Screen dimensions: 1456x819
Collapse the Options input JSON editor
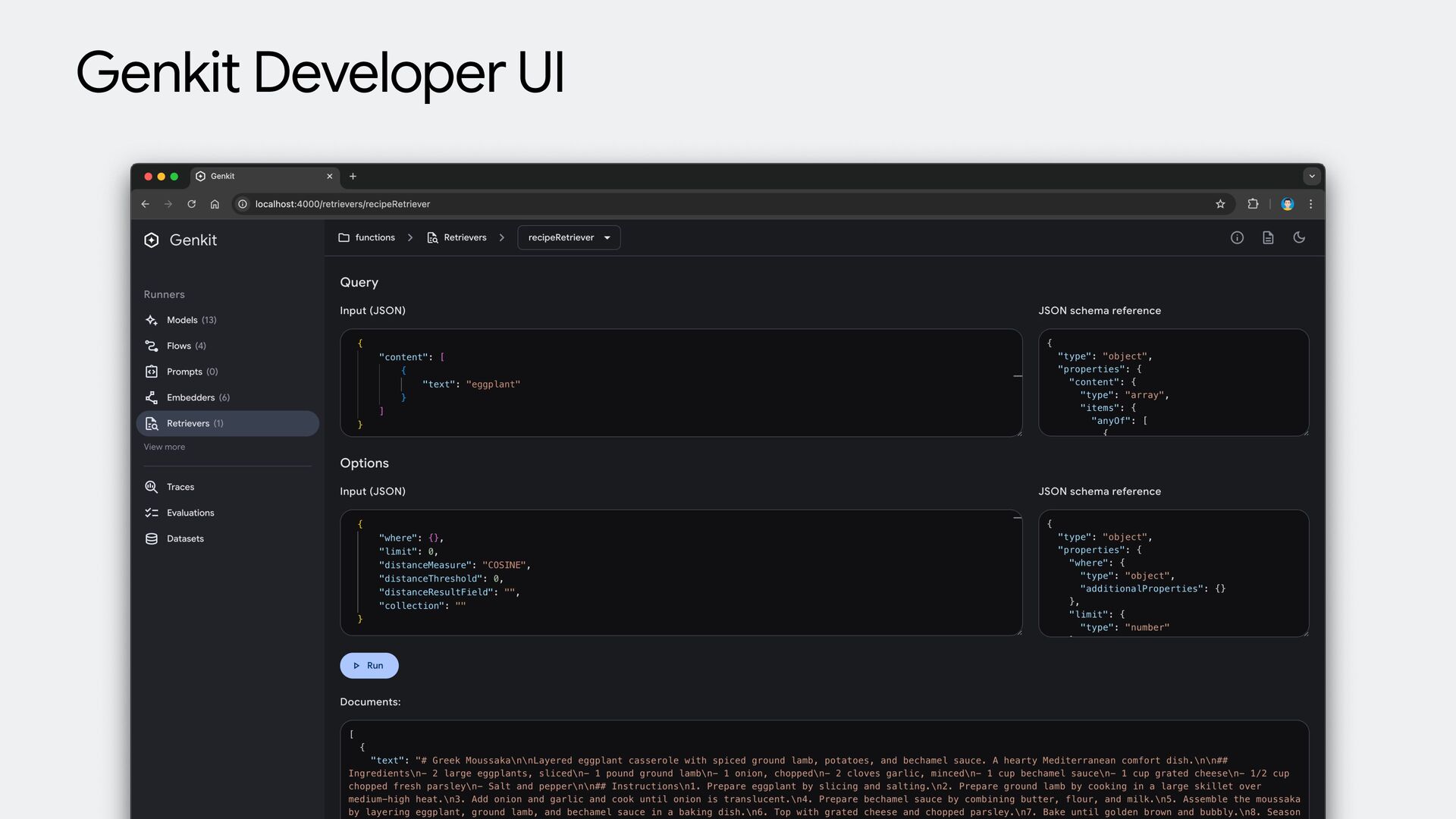pyautogui.click(x=1018, y=517)
